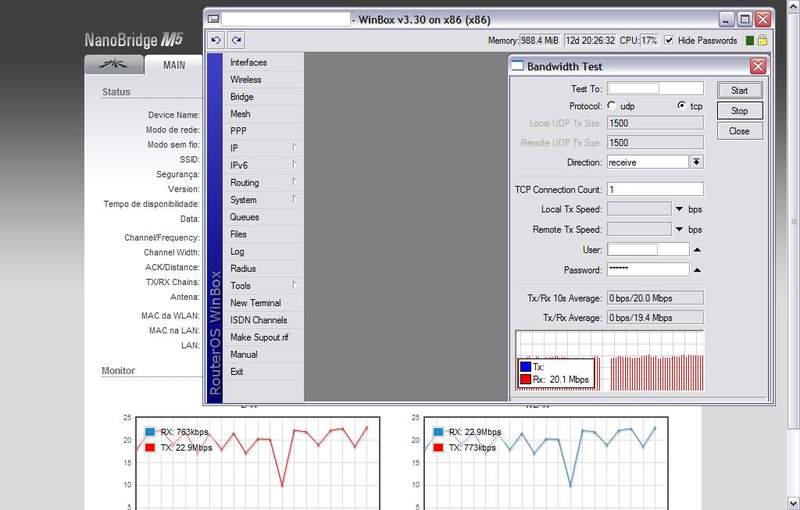This screenshot has height=510, width=800.
Task: Open the PPP menu item
Action: tap(263, 131)
